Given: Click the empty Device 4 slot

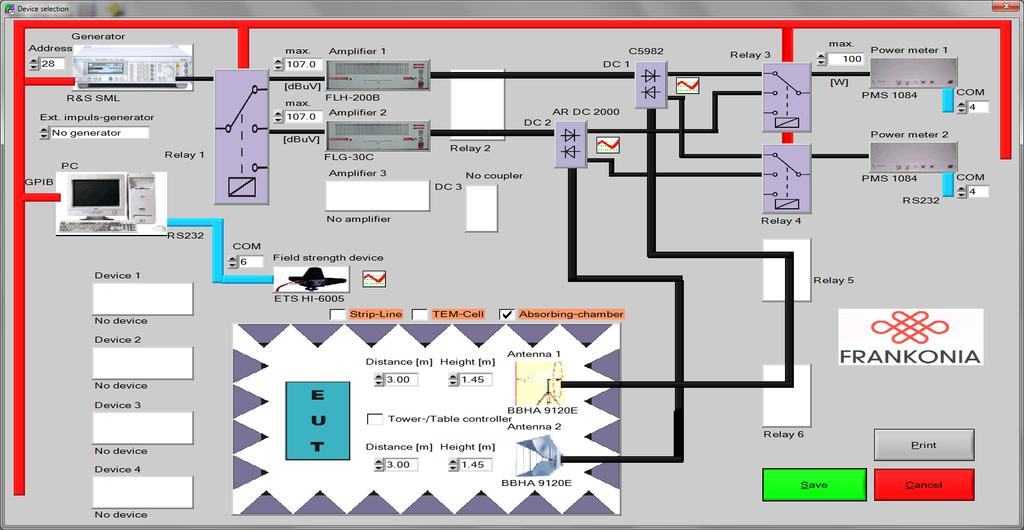Looking at the screenshot, I should [142, 492].
